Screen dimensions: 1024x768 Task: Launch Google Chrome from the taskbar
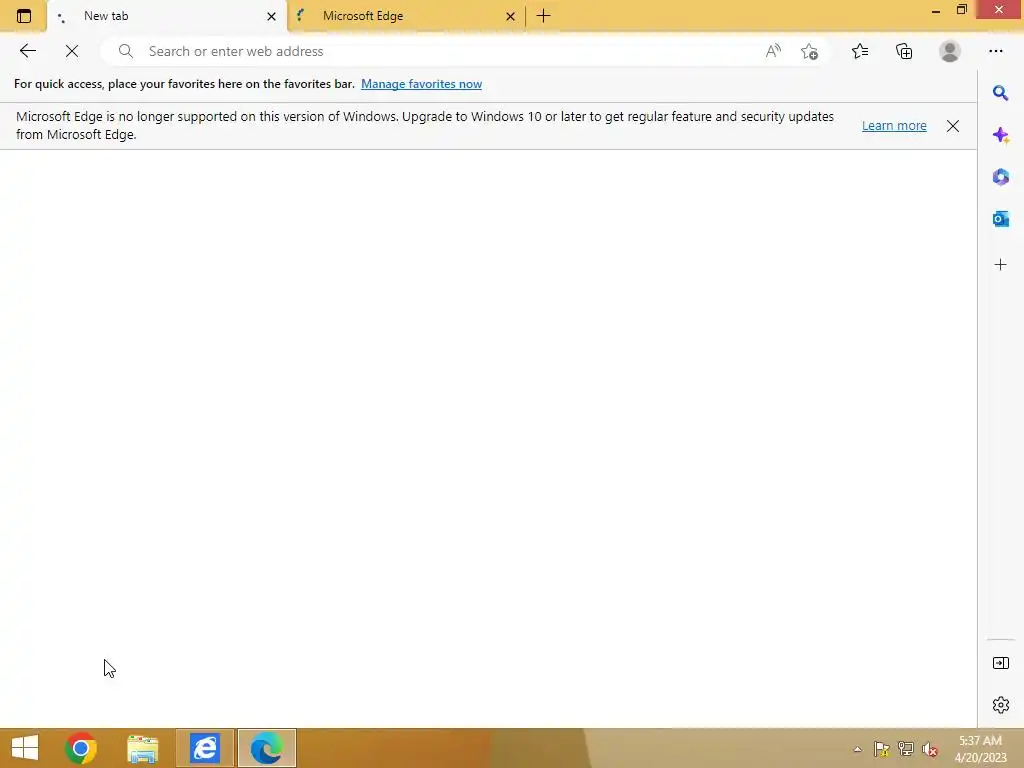pyautogui.click(x=81, y=748)
